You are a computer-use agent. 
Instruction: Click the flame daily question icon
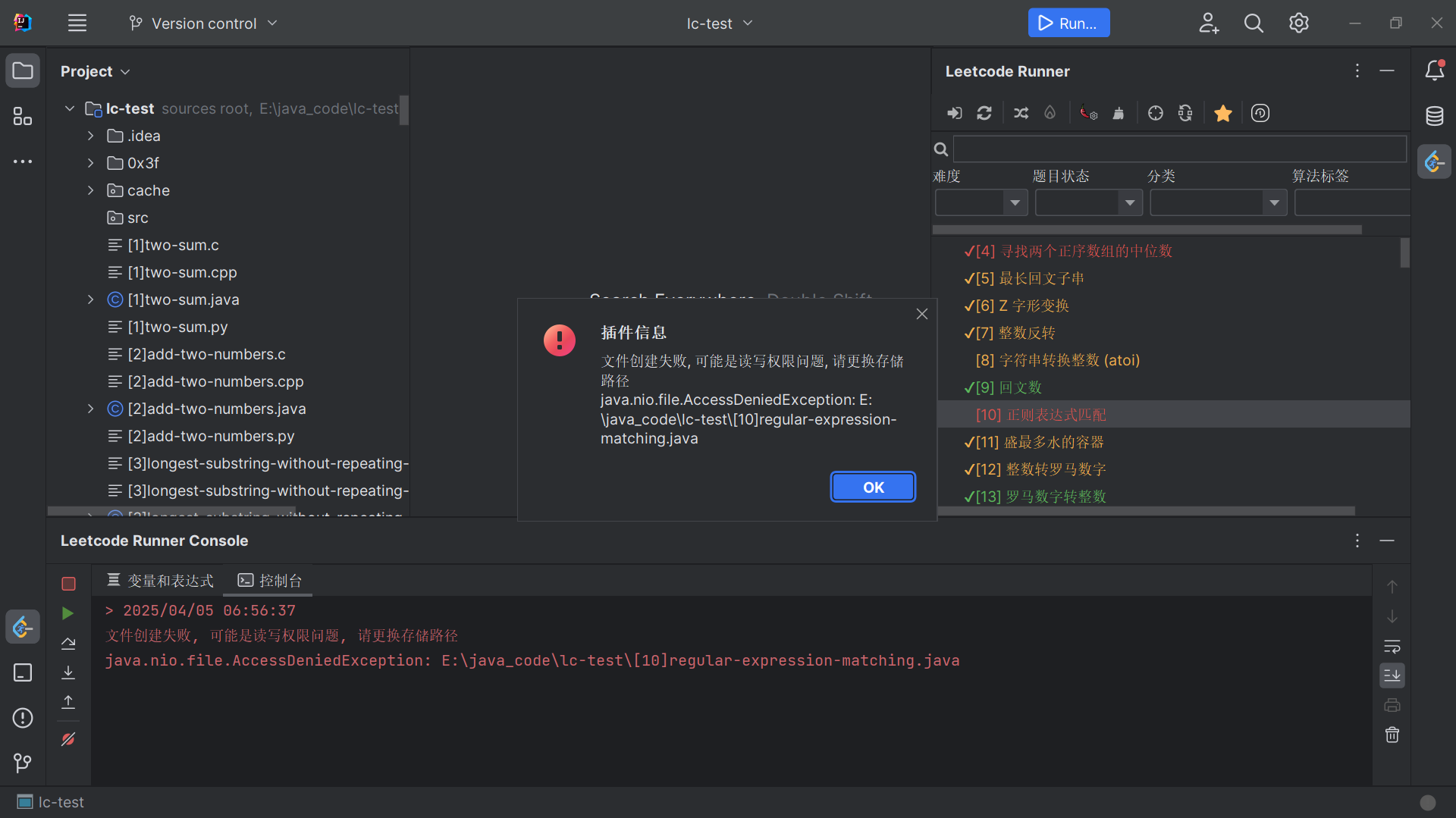pos(1050,113)
